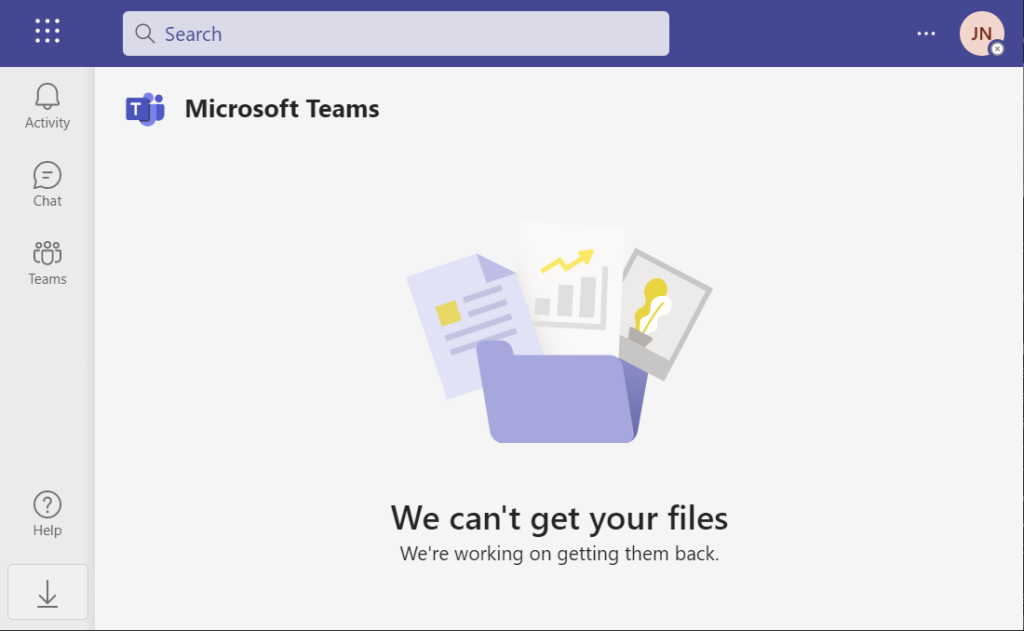Click the "Microsoft Teams" title text
Image resolution: width=1024 pixels, height=631 pixels.
coord(281,108)
